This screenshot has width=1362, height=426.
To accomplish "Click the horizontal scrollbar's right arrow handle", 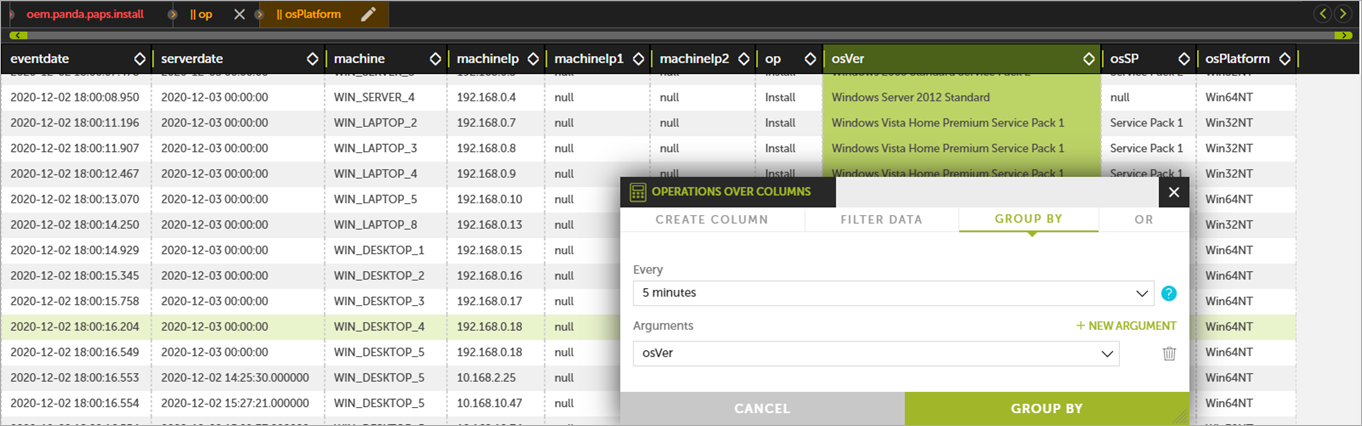I will click(x=1346, y=35).
